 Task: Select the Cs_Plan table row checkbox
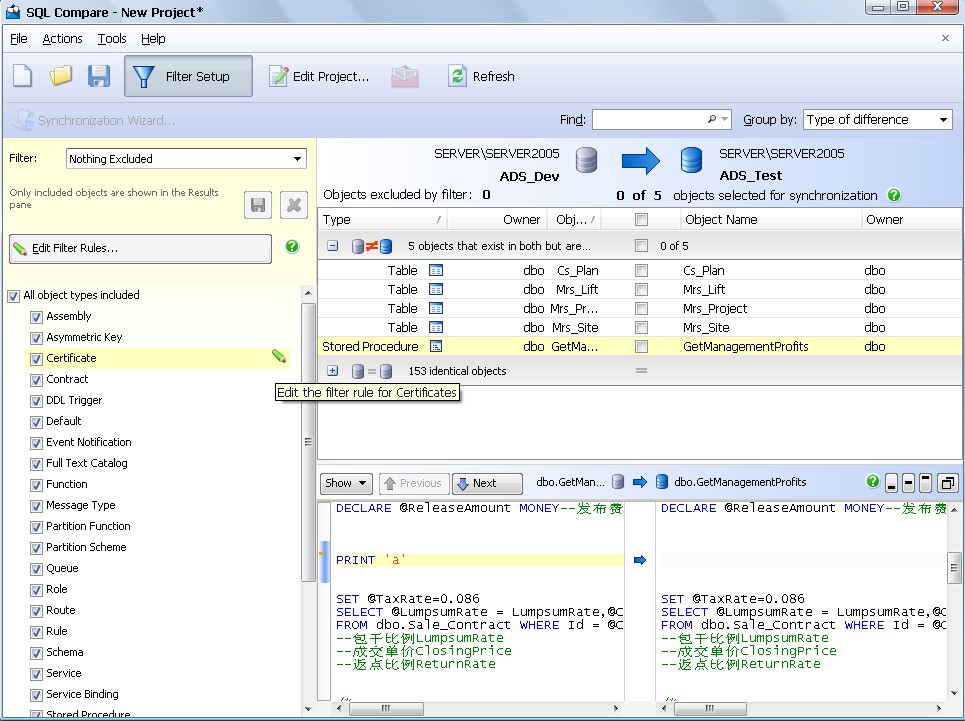click(x=641, y=270)
